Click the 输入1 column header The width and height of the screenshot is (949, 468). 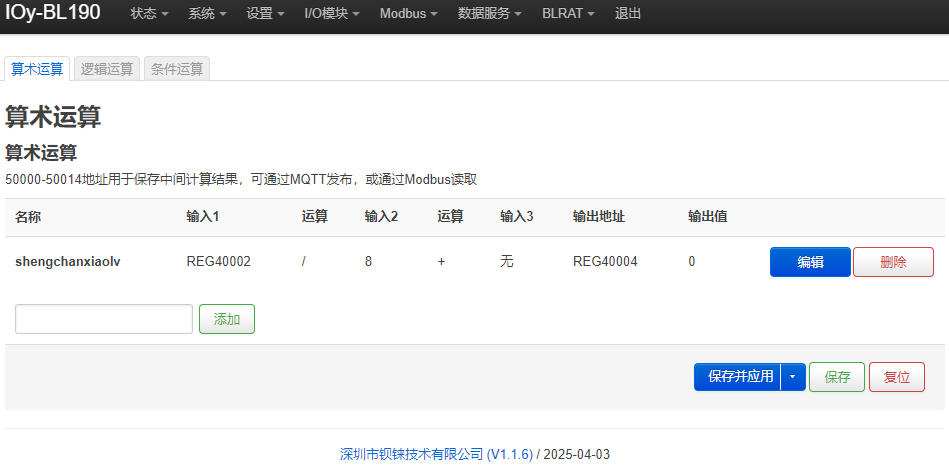point(203,217)
